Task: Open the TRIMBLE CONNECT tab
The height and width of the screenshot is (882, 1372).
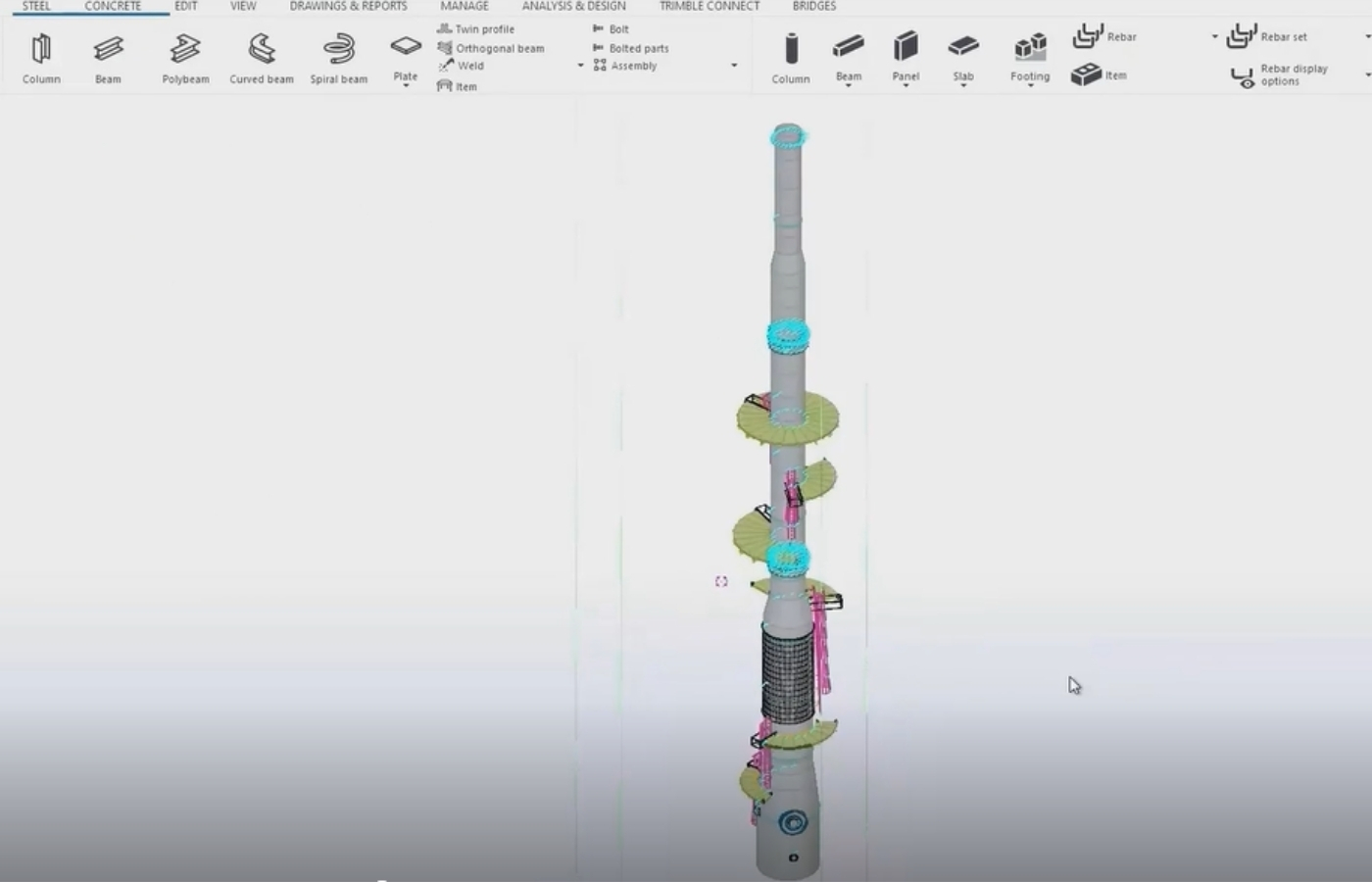Action: (710, 6)
